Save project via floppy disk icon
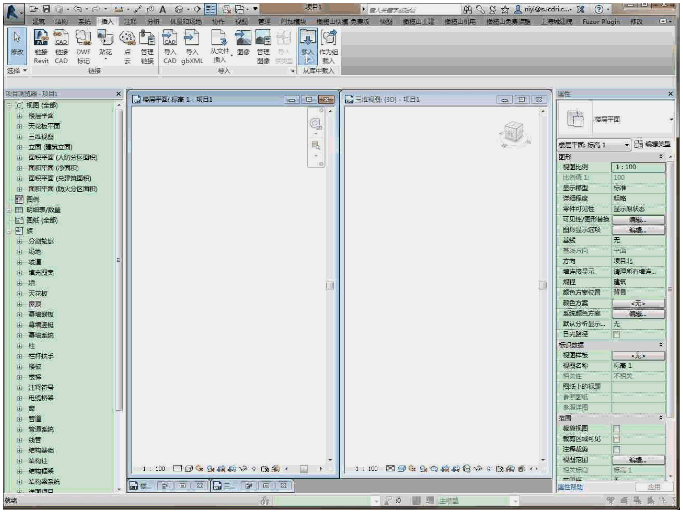Viewport: 683px width, 512px height. pyautogui.click(x=47, y=9)
